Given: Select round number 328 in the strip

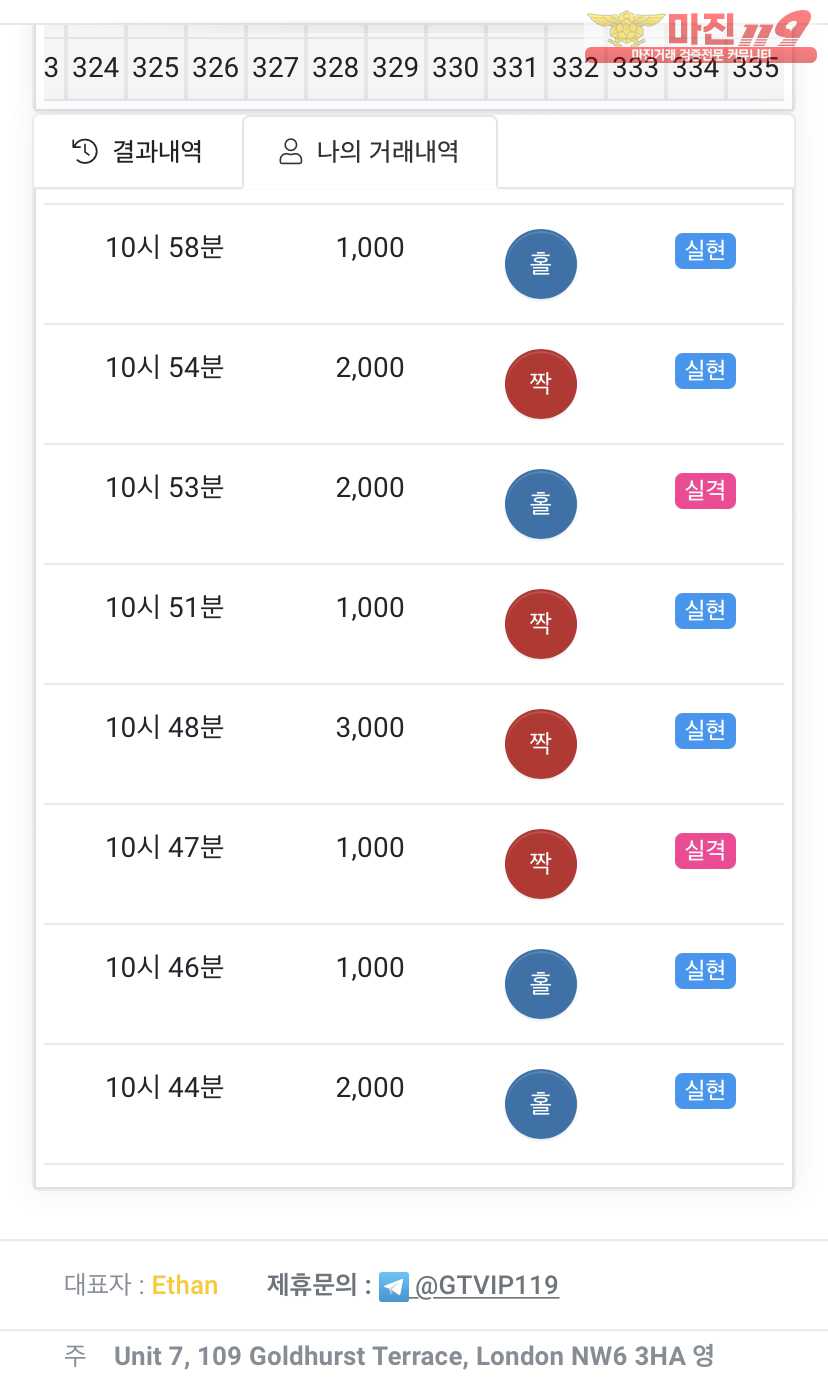Looking at the screenshot, I should (335, 68).
